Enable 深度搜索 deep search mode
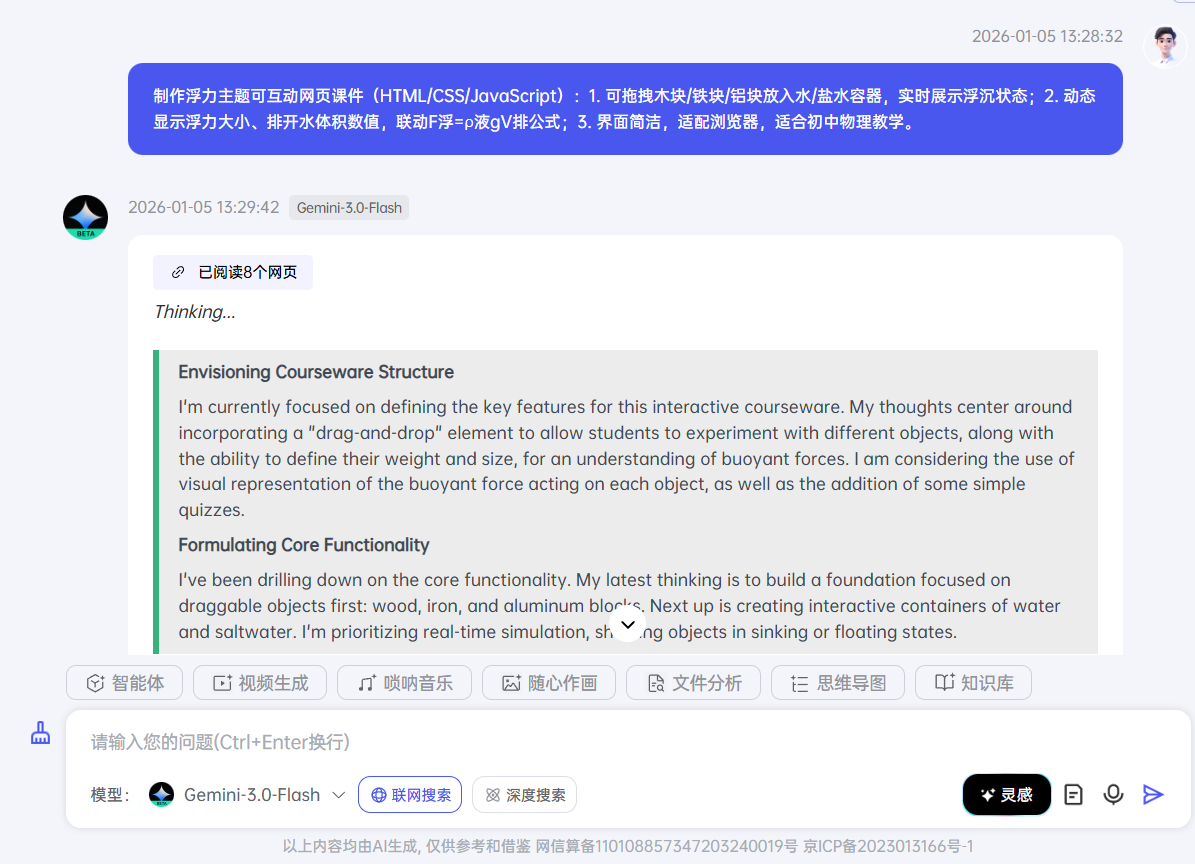This screenshot has height=864, width=1195. coord(524,794)
